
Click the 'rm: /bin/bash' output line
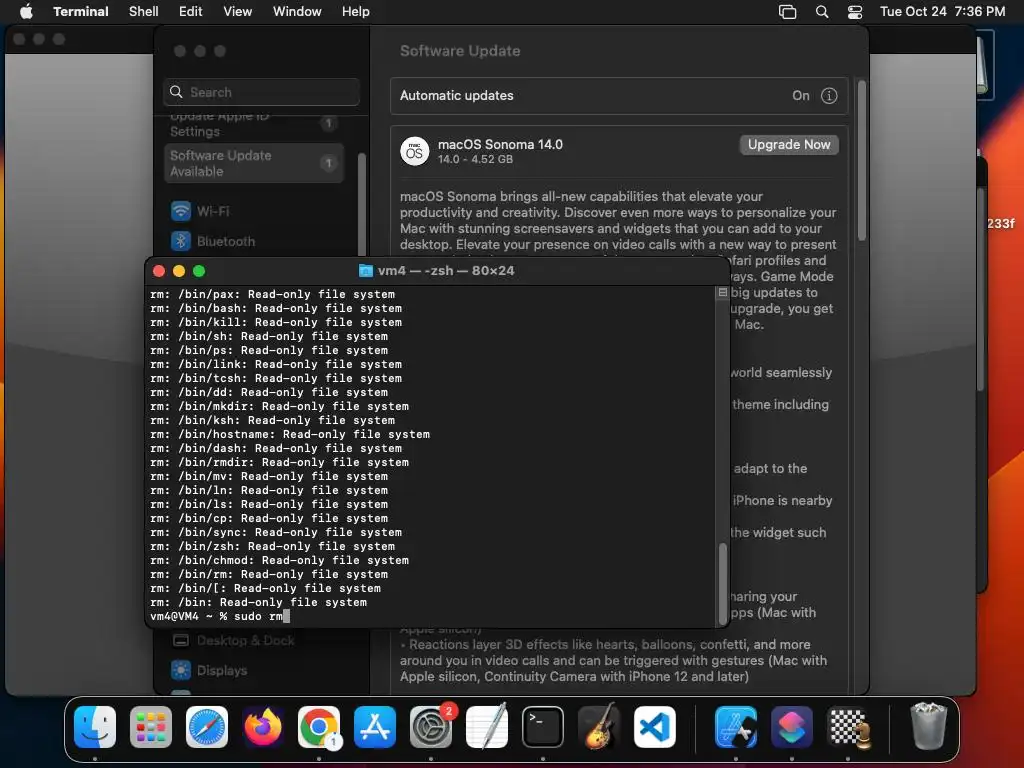(276, 308)
